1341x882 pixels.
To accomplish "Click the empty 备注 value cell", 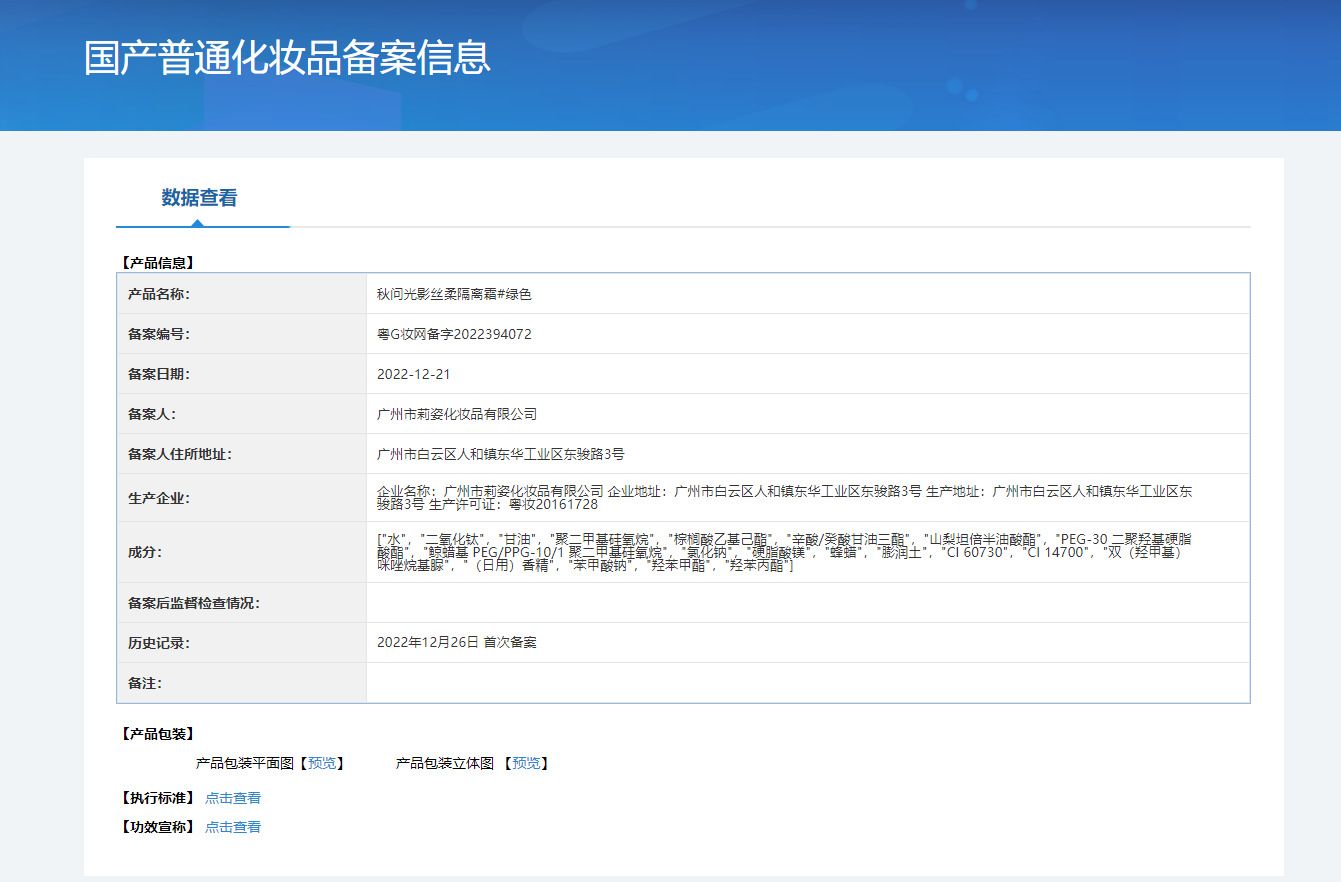I will tap(807, 683).
